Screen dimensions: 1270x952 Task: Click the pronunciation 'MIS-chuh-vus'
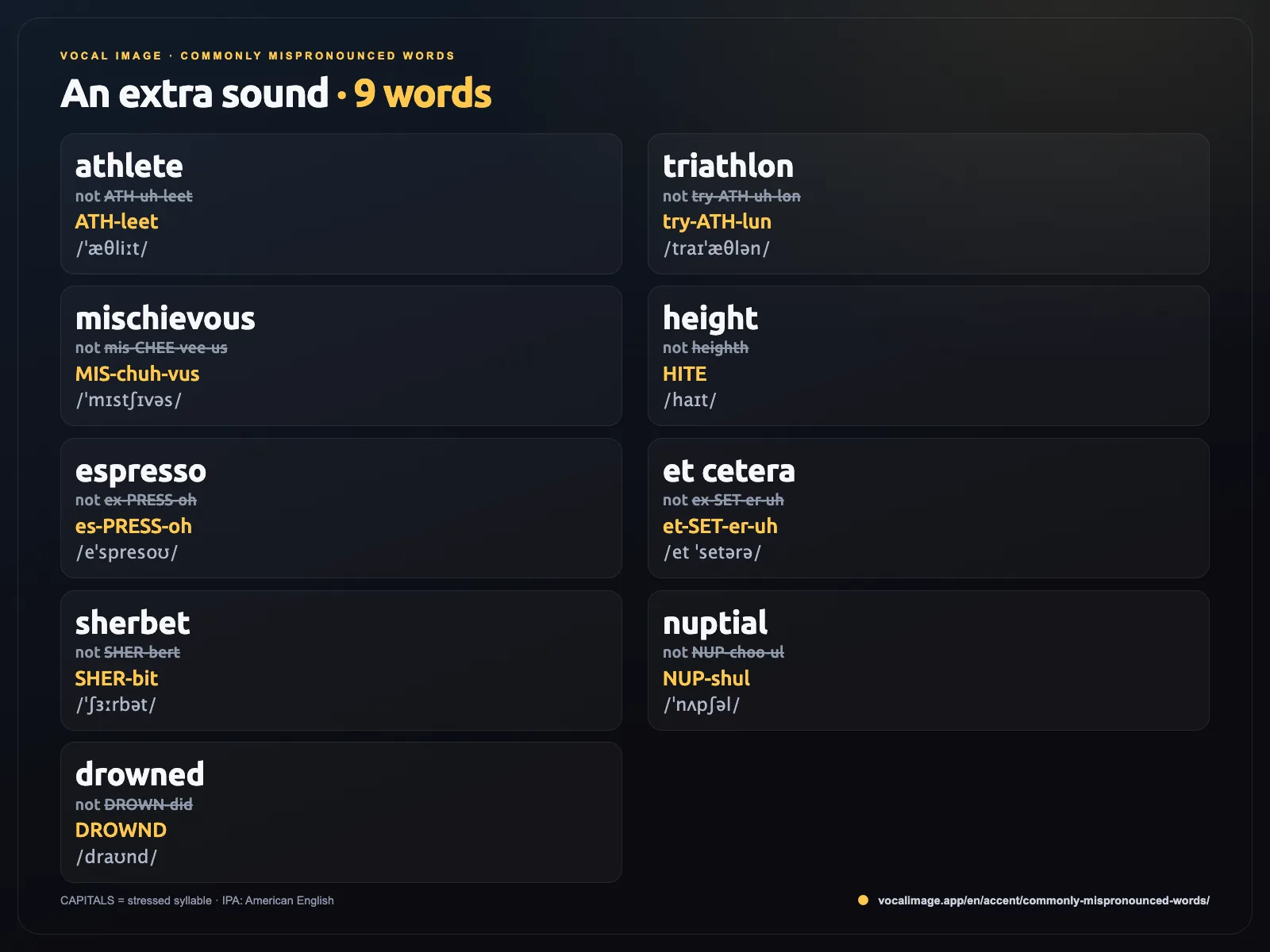point(137,374)
